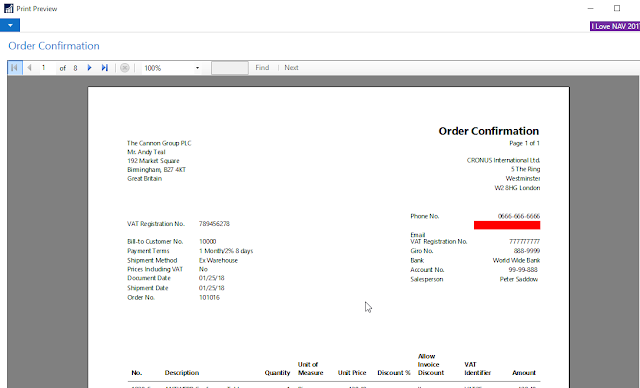Click the red highlighted field on report
This screenshot has height=388, width=640.
pyautogui.click(x=507, y=225)
